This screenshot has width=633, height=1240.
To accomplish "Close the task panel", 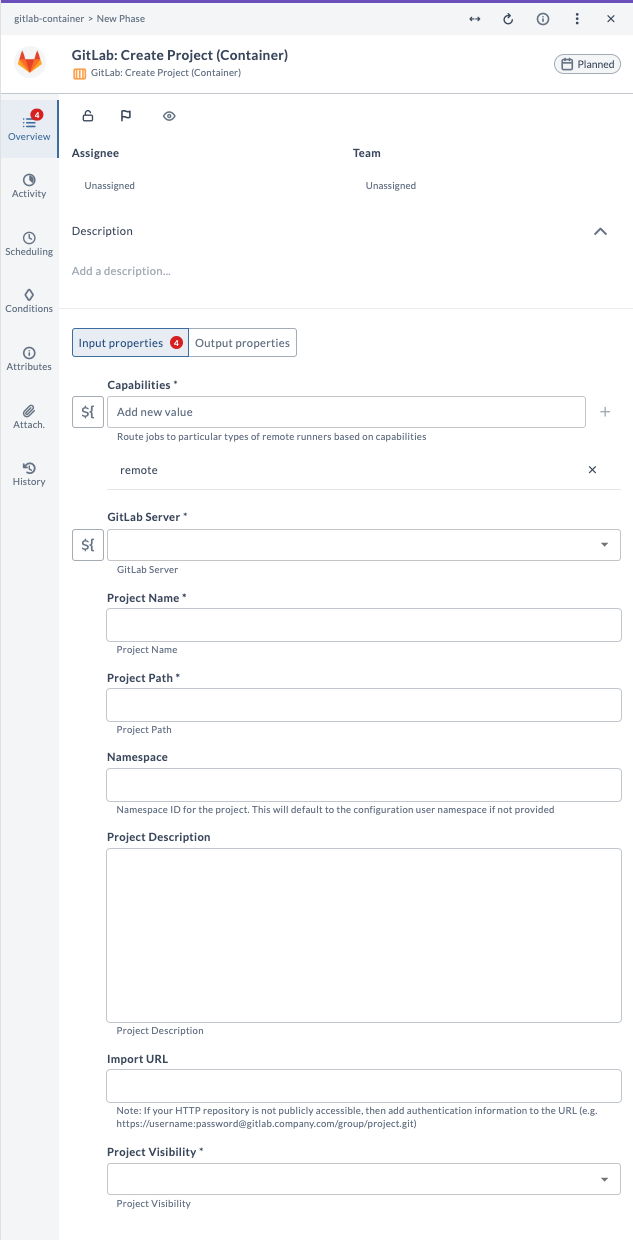I will pos(611,19).
